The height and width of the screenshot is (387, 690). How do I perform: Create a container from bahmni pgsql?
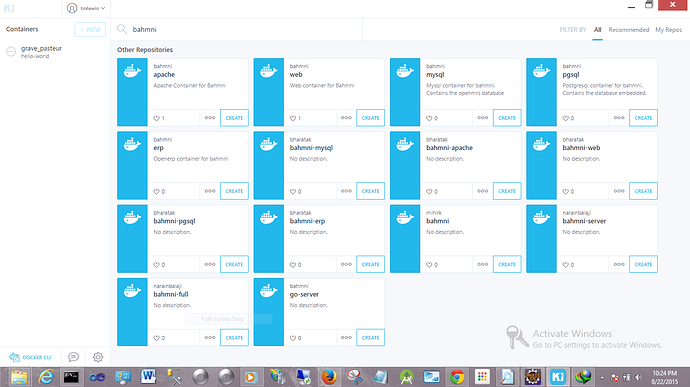[643, 118]
